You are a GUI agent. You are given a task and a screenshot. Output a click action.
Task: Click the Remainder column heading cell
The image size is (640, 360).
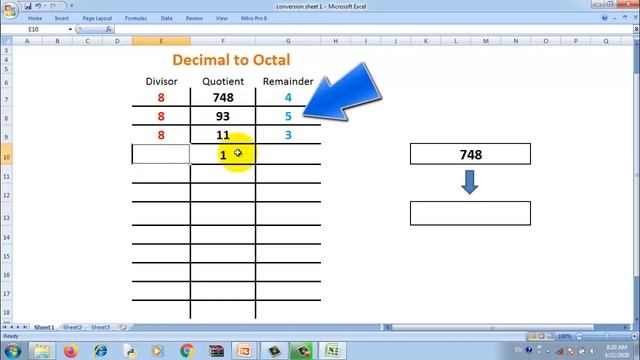tap(288, 81)
